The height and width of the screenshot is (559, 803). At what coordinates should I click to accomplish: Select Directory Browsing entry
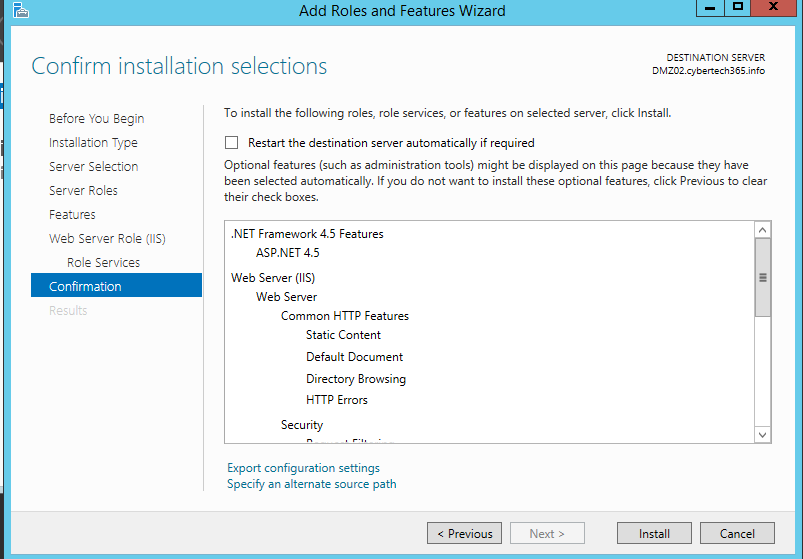pyautogui.click(x=356, y=379)
